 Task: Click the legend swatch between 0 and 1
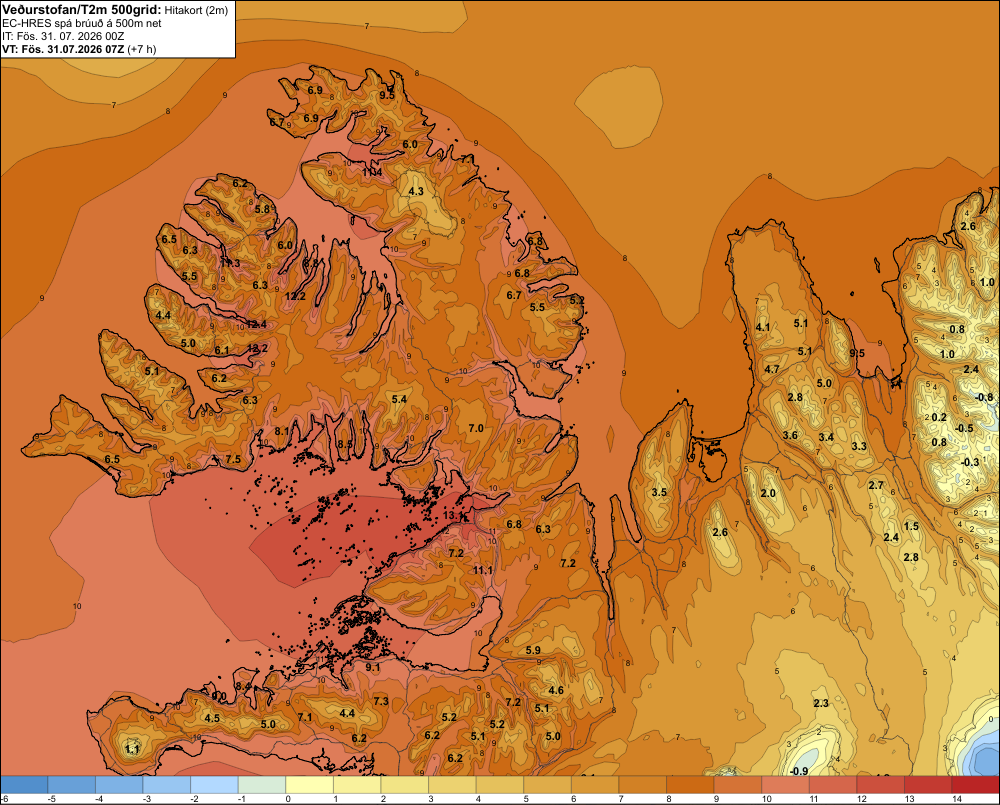tap(310, 785)
